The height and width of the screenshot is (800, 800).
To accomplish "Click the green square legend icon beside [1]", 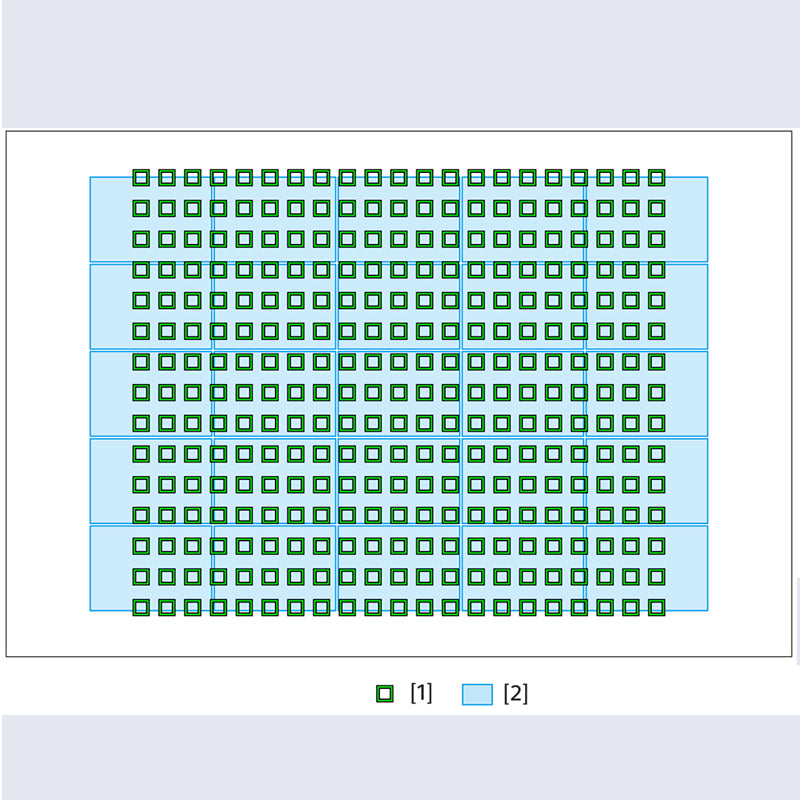I will (385, 694).
